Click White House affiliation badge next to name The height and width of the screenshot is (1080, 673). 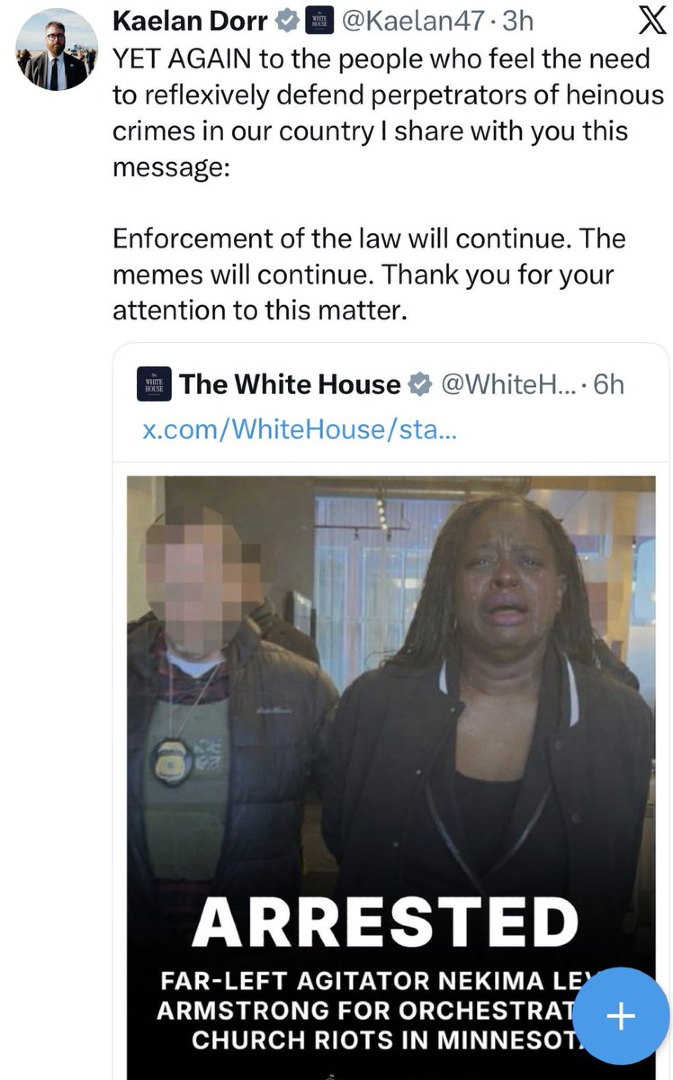319,21
